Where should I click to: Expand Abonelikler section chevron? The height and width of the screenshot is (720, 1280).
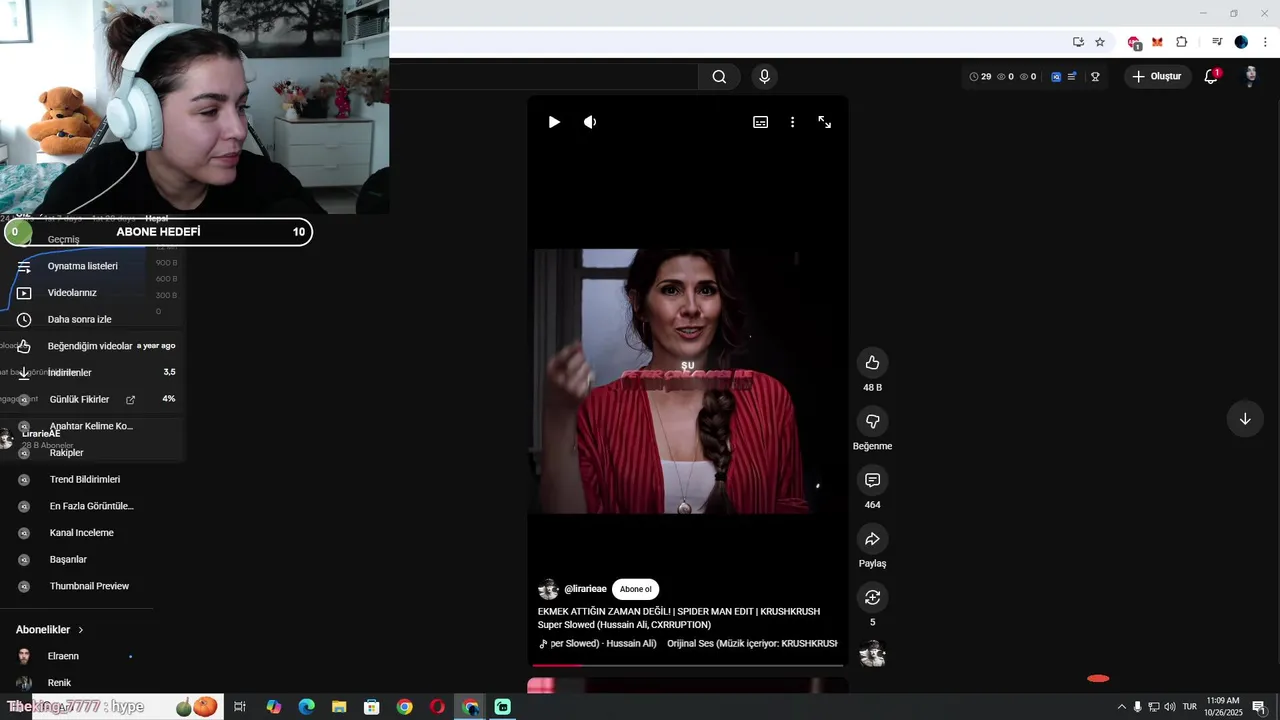(x=81, y=630)
